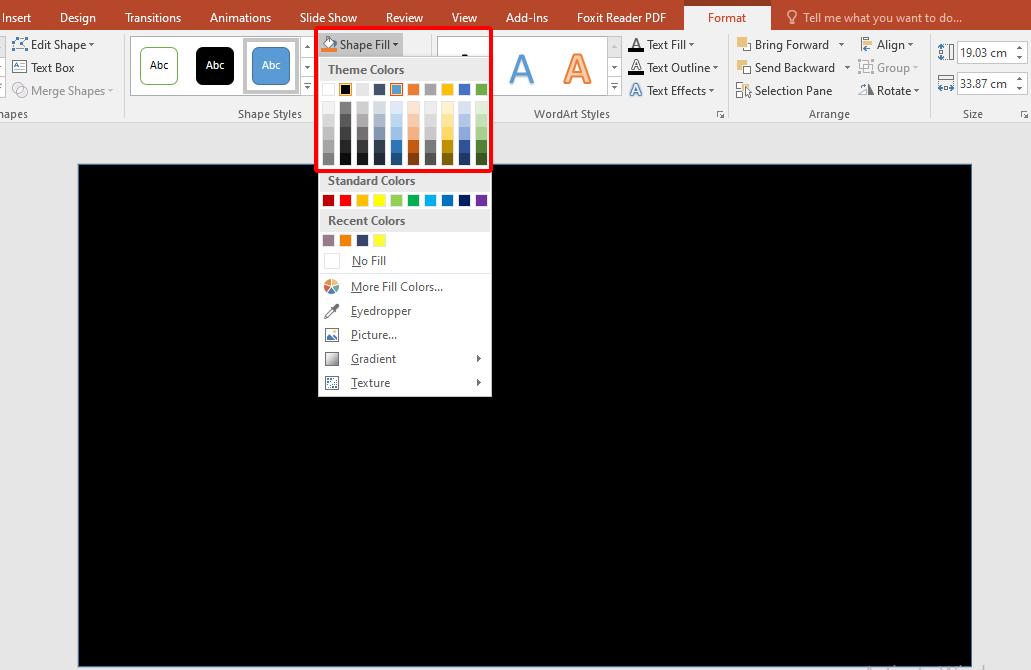Screen dimensions: 1031x670
Task: Select No Fill option
Action: pyautogui.click(x=368, y=261)
